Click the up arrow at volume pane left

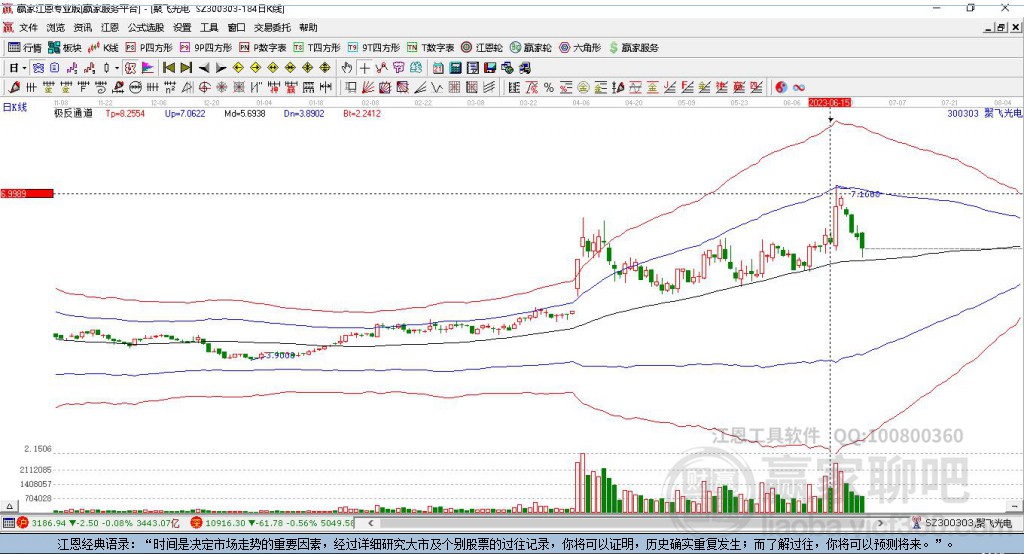tap(9, 506)
